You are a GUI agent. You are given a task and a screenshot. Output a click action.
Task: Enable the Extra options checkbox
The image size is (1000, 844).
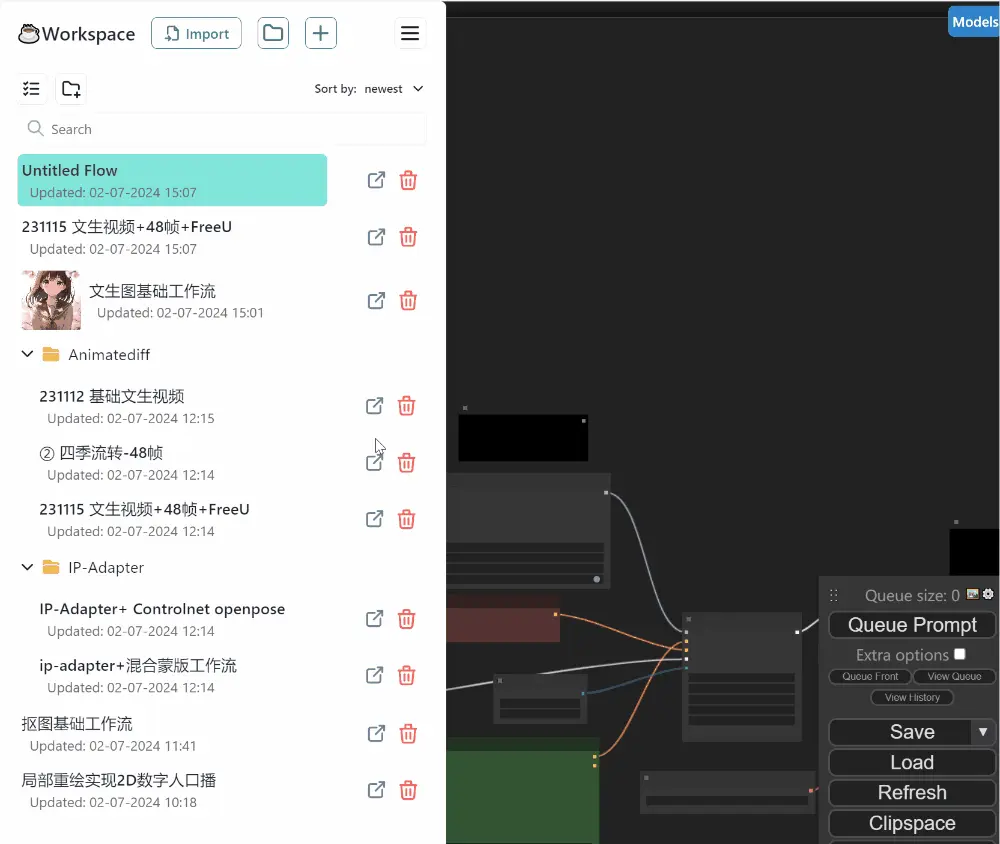959,653
